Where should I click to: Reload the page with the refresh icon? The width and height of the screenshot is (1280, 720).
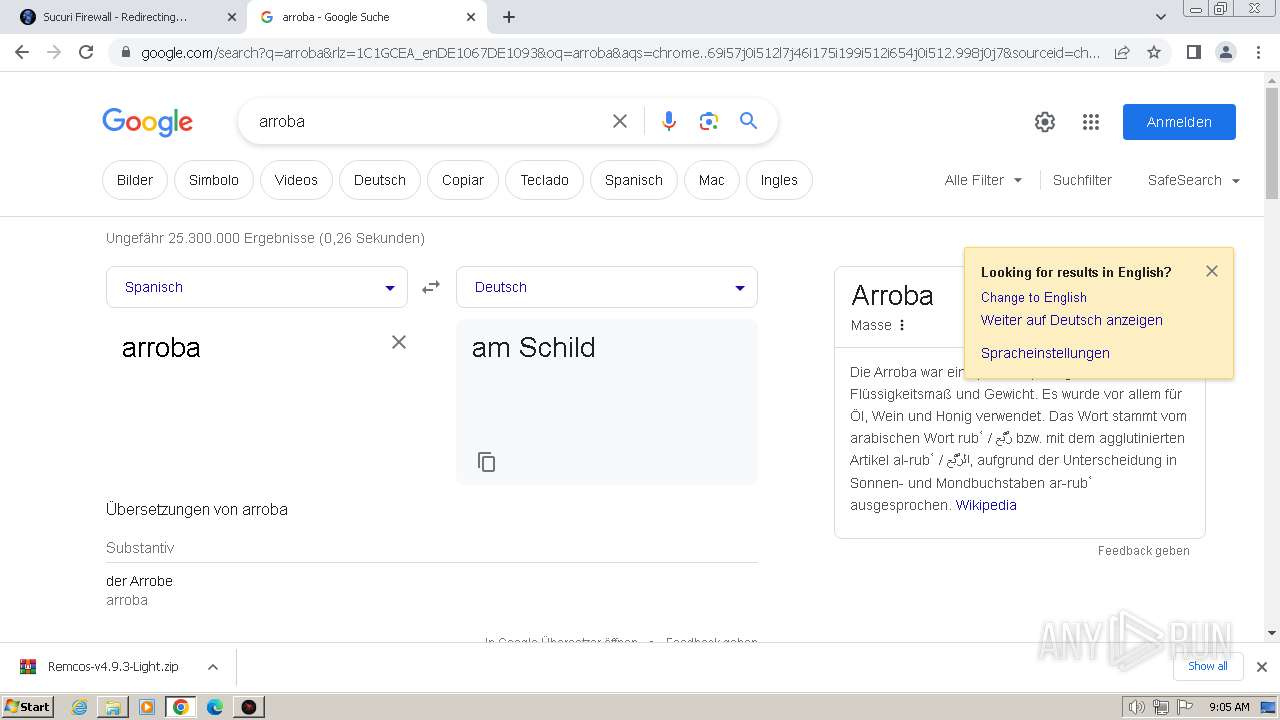point(86,52)
